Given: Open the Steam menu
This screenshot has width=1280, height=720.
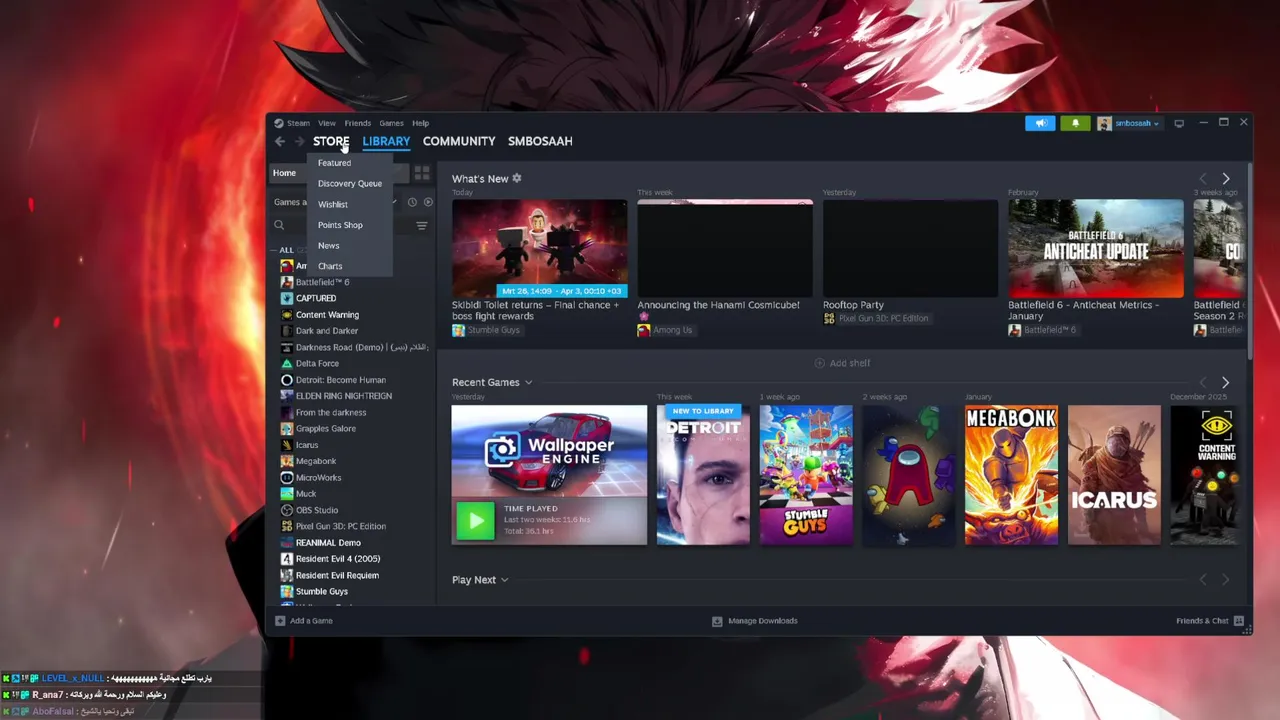Looking at the screenshot, I should [x=299, y=123].
